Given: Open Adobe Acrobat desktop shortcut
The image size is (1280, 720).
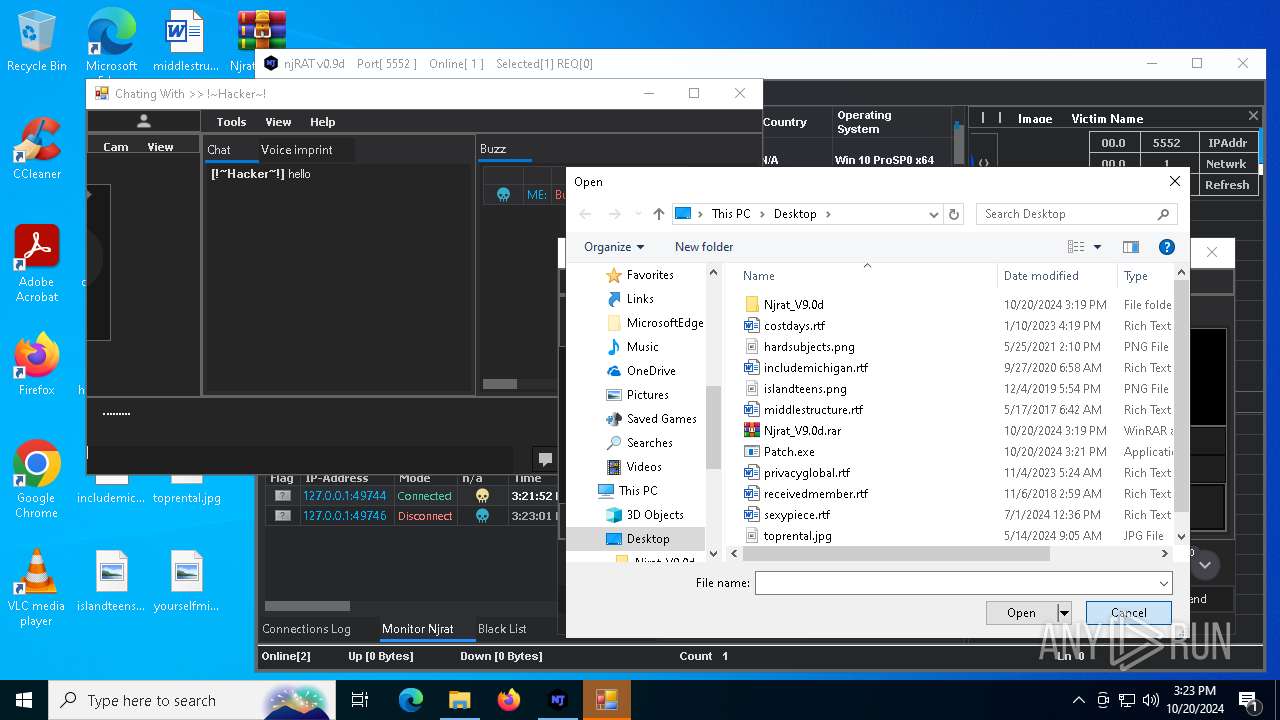Looking at the screenshot, I should 37,264.
